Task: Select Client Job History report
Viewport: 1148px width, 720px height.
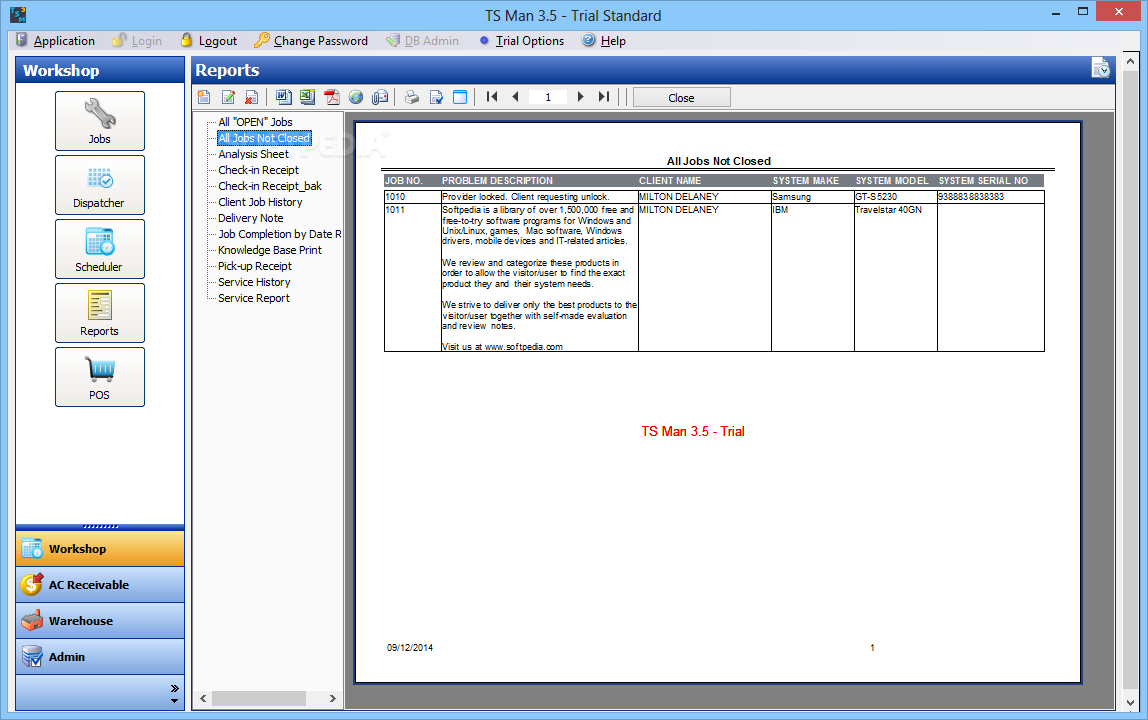Action: coord(260,202)
